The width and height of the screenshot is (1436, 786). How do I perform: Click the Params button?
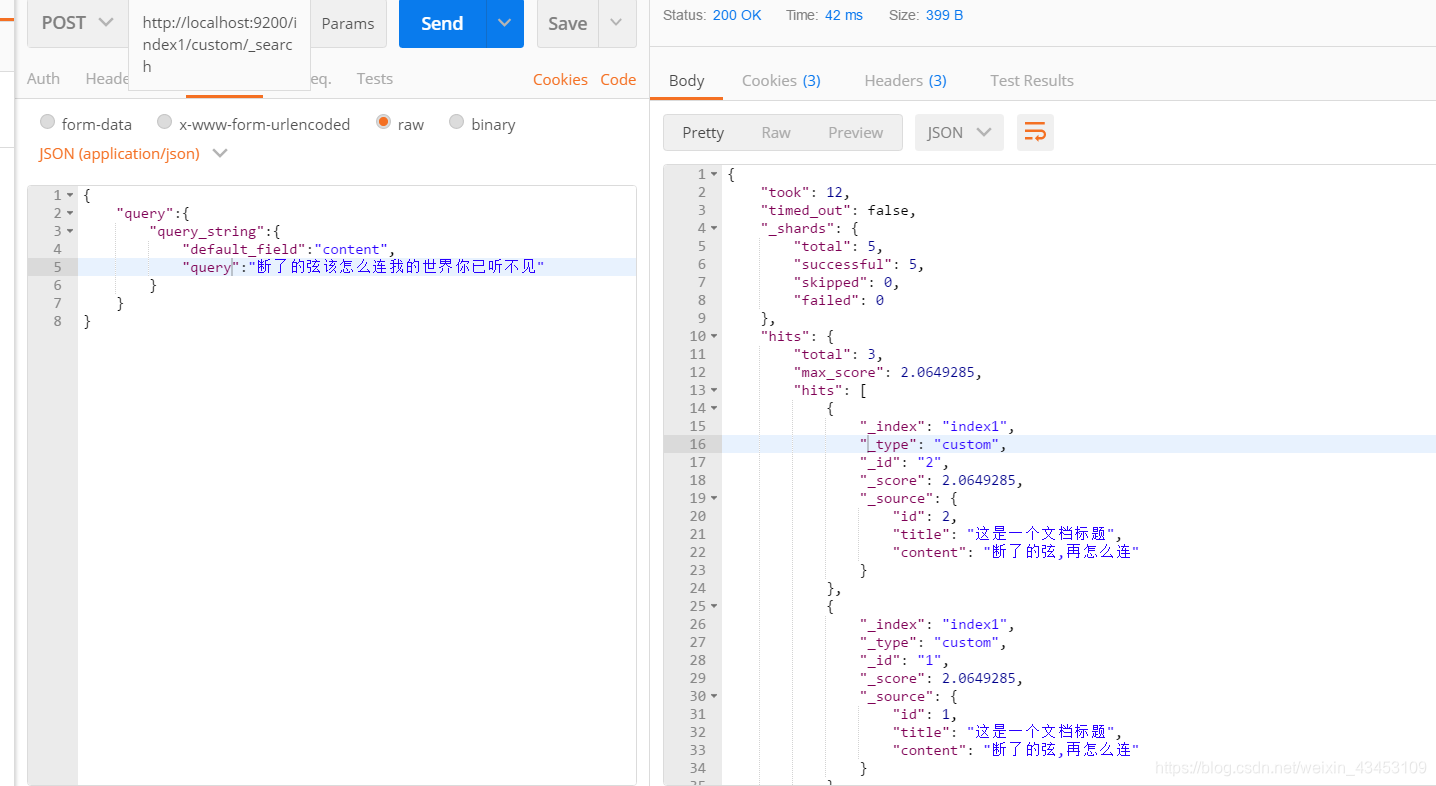(x=348, y=23)
